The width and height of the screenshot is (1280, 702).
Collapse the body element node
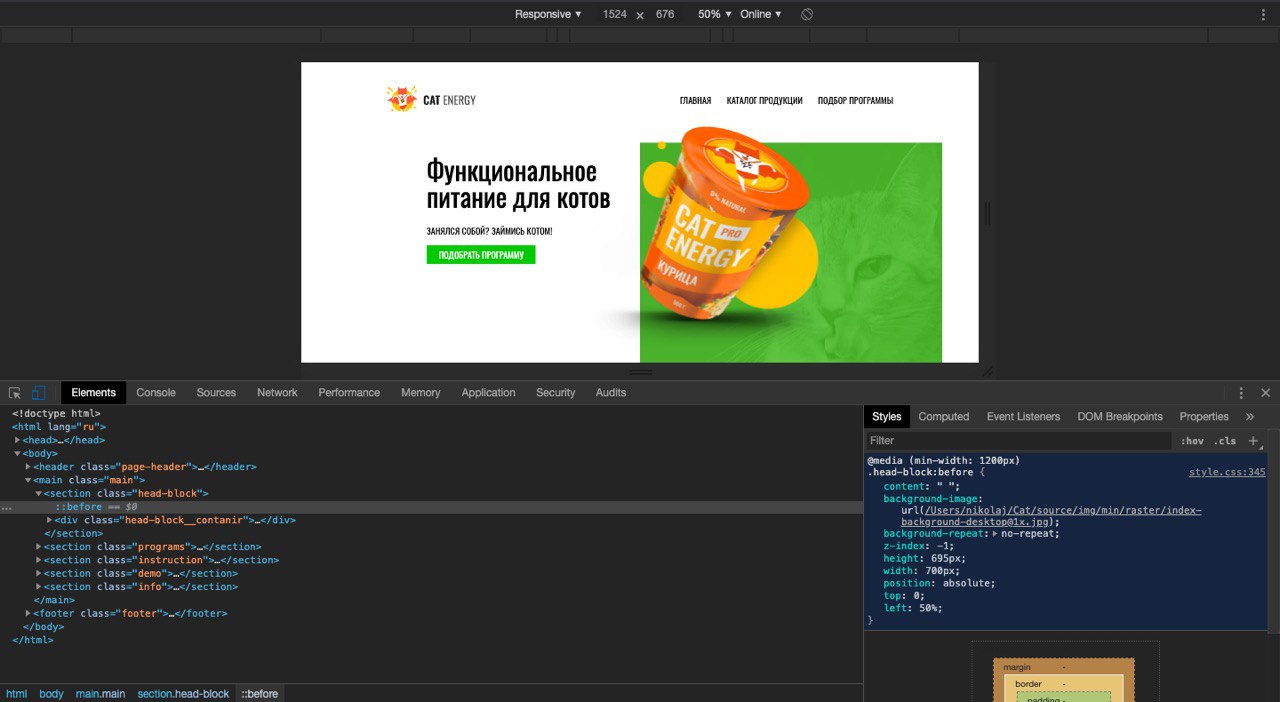point(18,454)
